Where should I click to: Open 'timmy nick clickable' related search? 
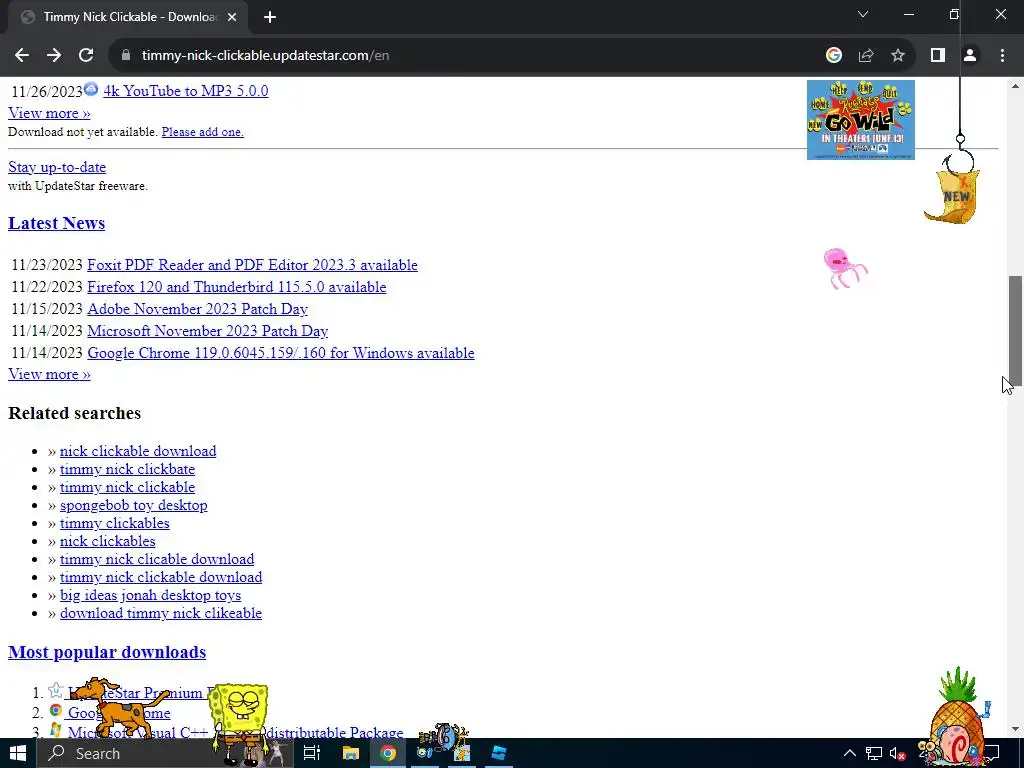point(127,487)
